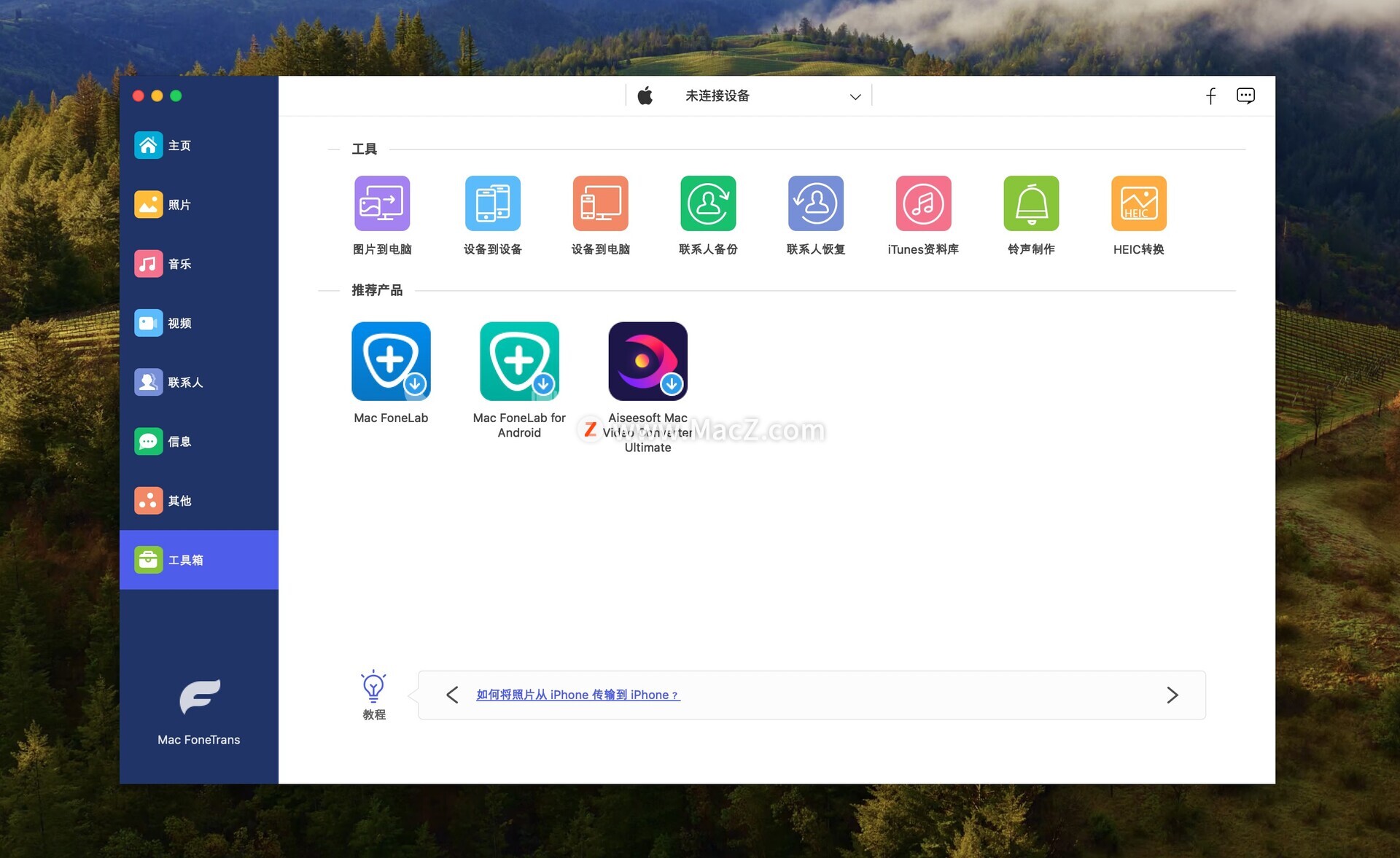The image size is (1400, 858).
Task: Open the feedback chat icon
Action: (x=1246, y=95)
